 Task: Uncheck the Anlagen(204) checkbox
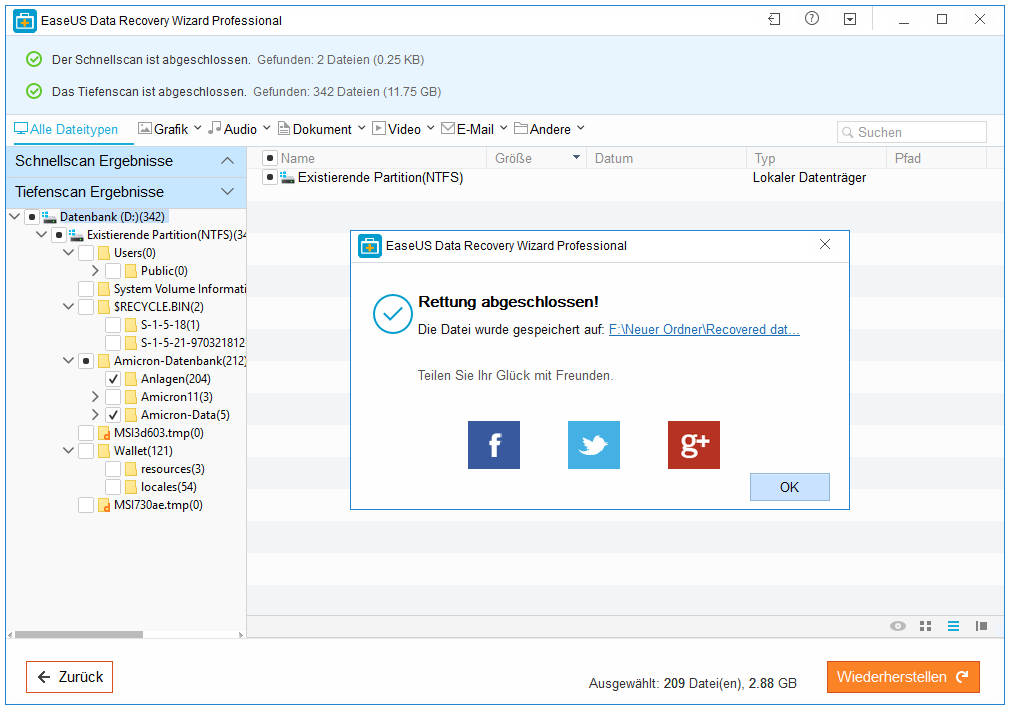[113, 379]
